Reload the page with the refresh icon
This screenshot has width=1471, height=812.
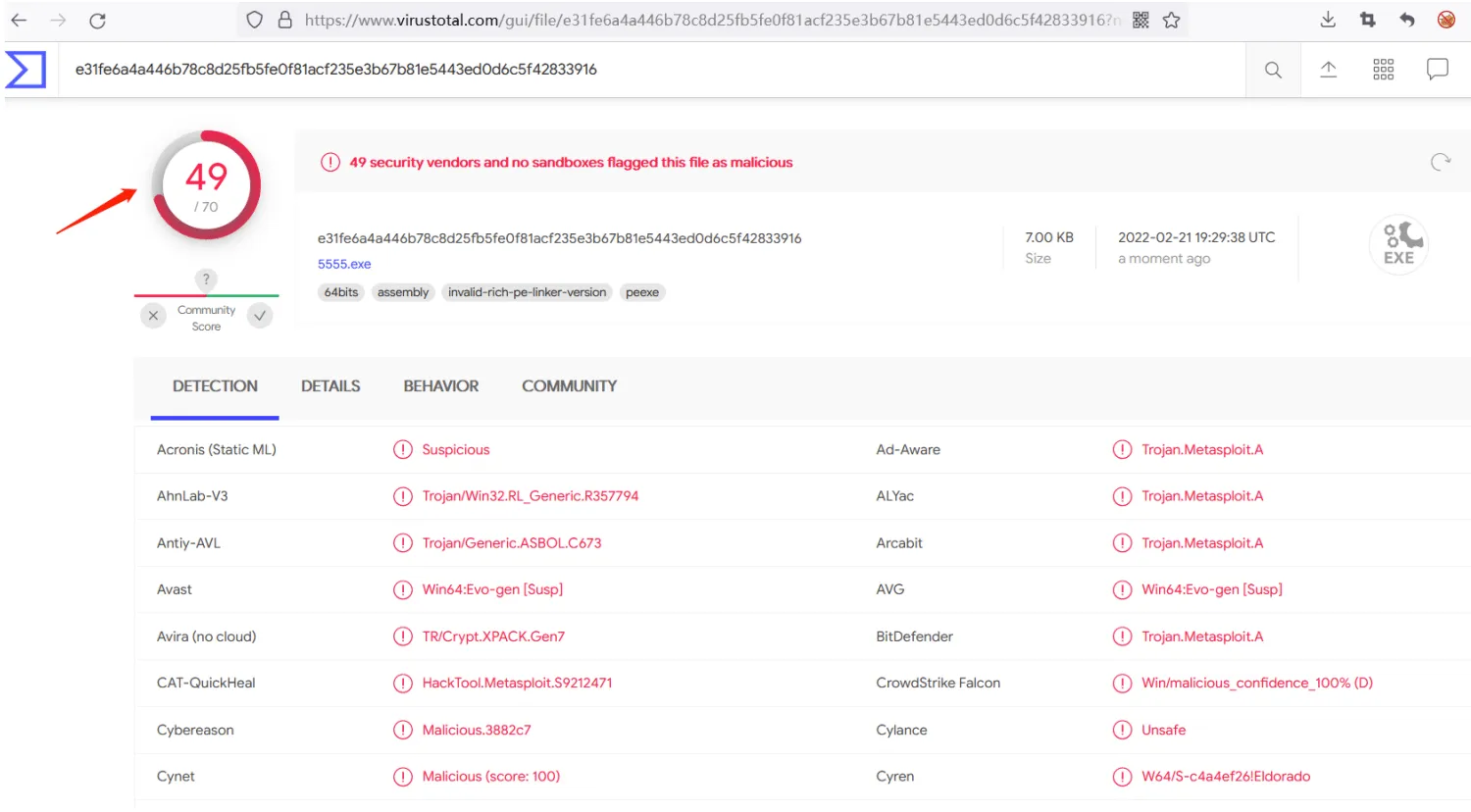point(97,21)
